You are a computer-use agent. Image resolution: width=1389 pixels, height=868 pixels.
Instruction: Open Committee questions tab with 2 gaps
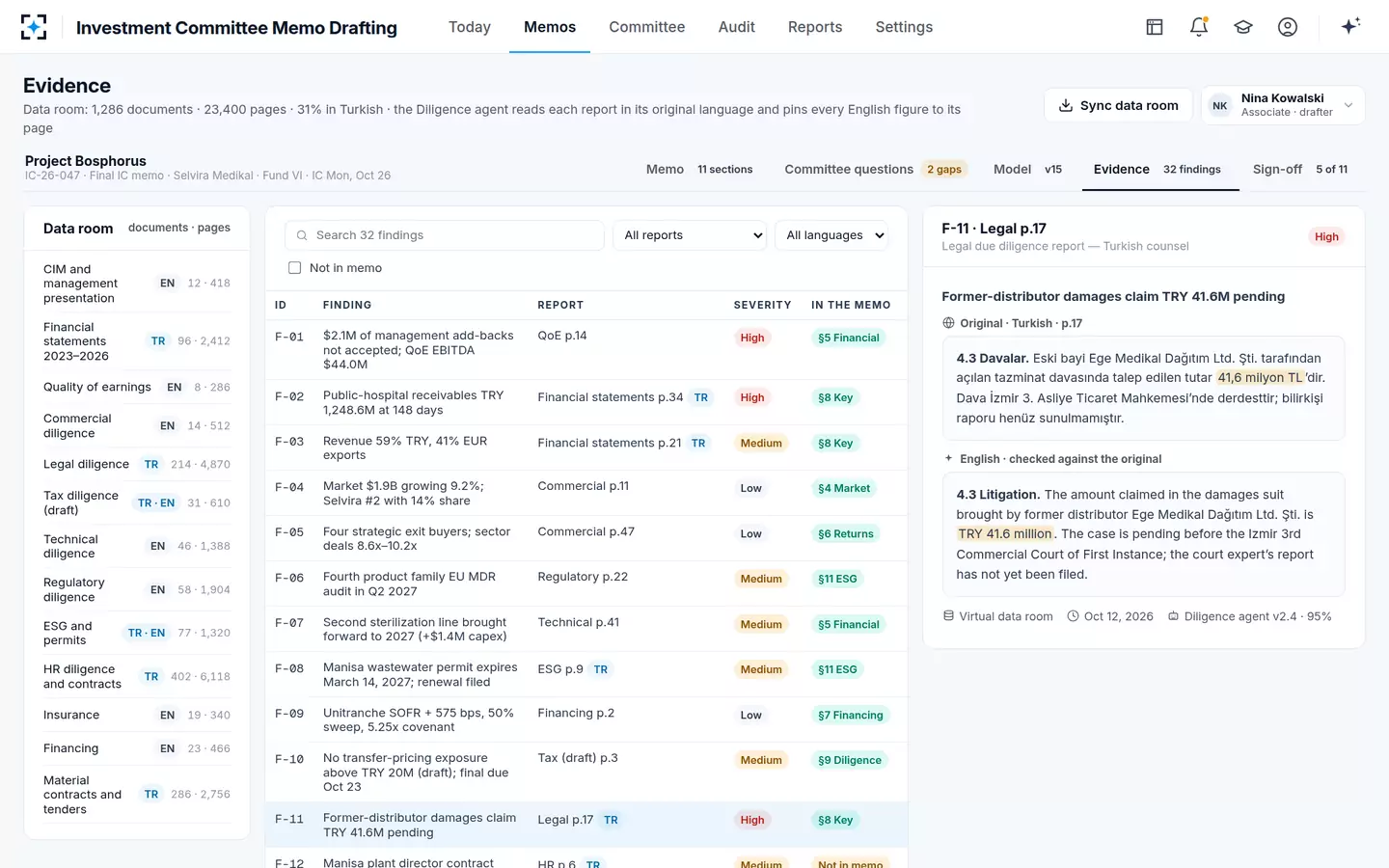[x=875, y=169]
